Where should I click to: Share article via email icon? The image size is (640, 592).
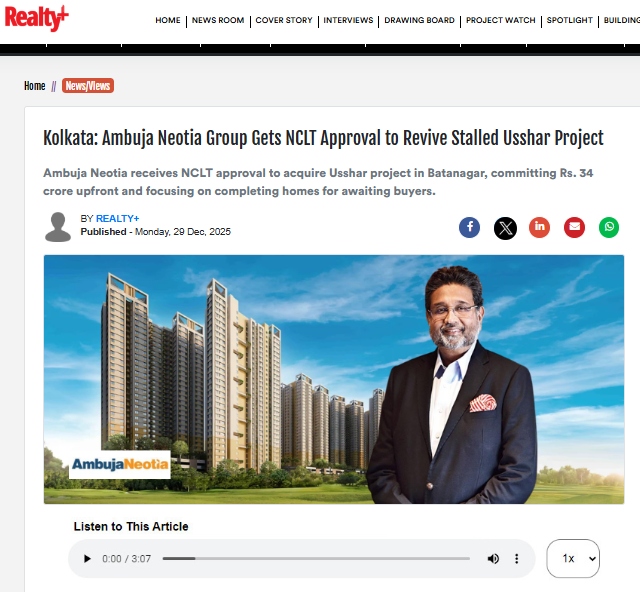[574, 227]
